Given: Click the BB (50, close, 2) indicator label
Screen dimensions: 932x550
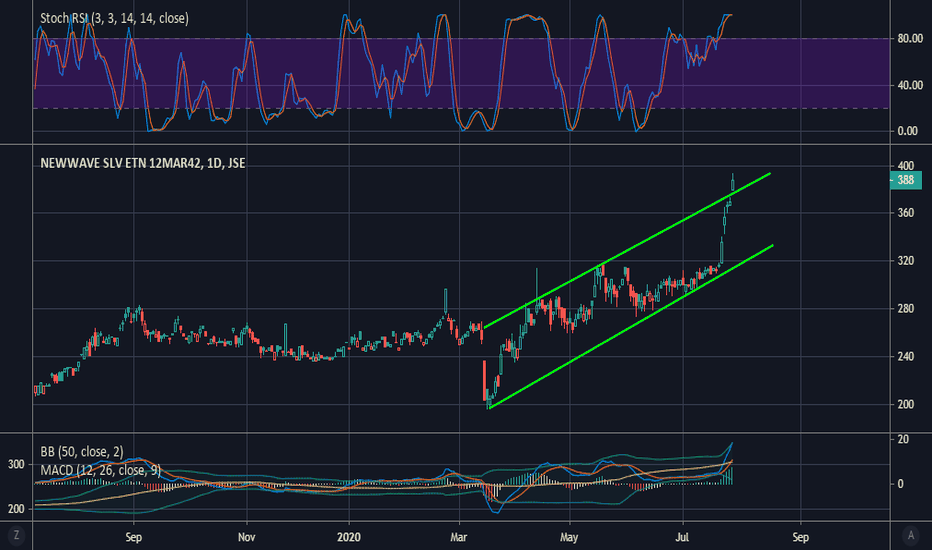Looking at the screenshot, I should 82,452.
